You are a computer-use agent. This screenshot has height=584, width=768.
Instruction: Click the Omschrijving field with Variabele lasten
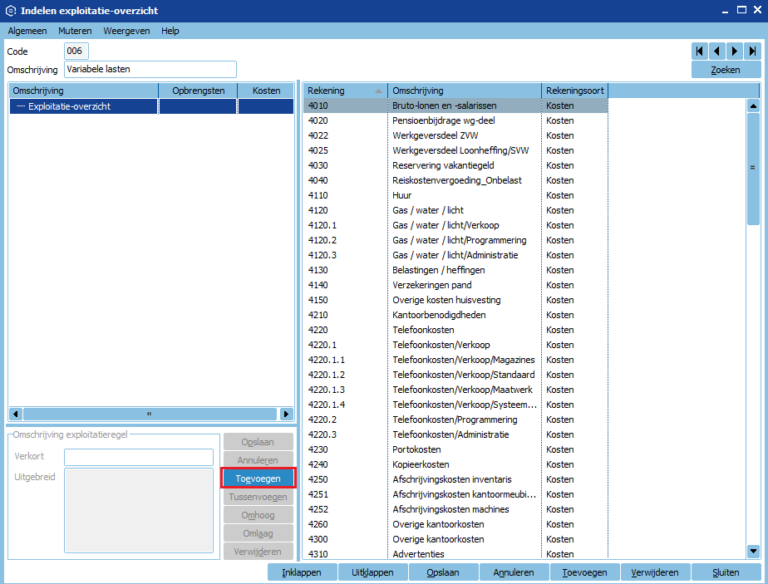click(150, 69)
